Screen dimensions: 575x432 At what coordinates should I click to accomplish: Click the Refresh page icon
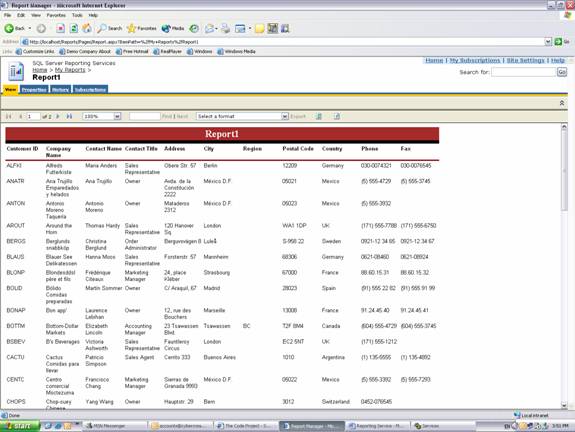pos(74,28)
